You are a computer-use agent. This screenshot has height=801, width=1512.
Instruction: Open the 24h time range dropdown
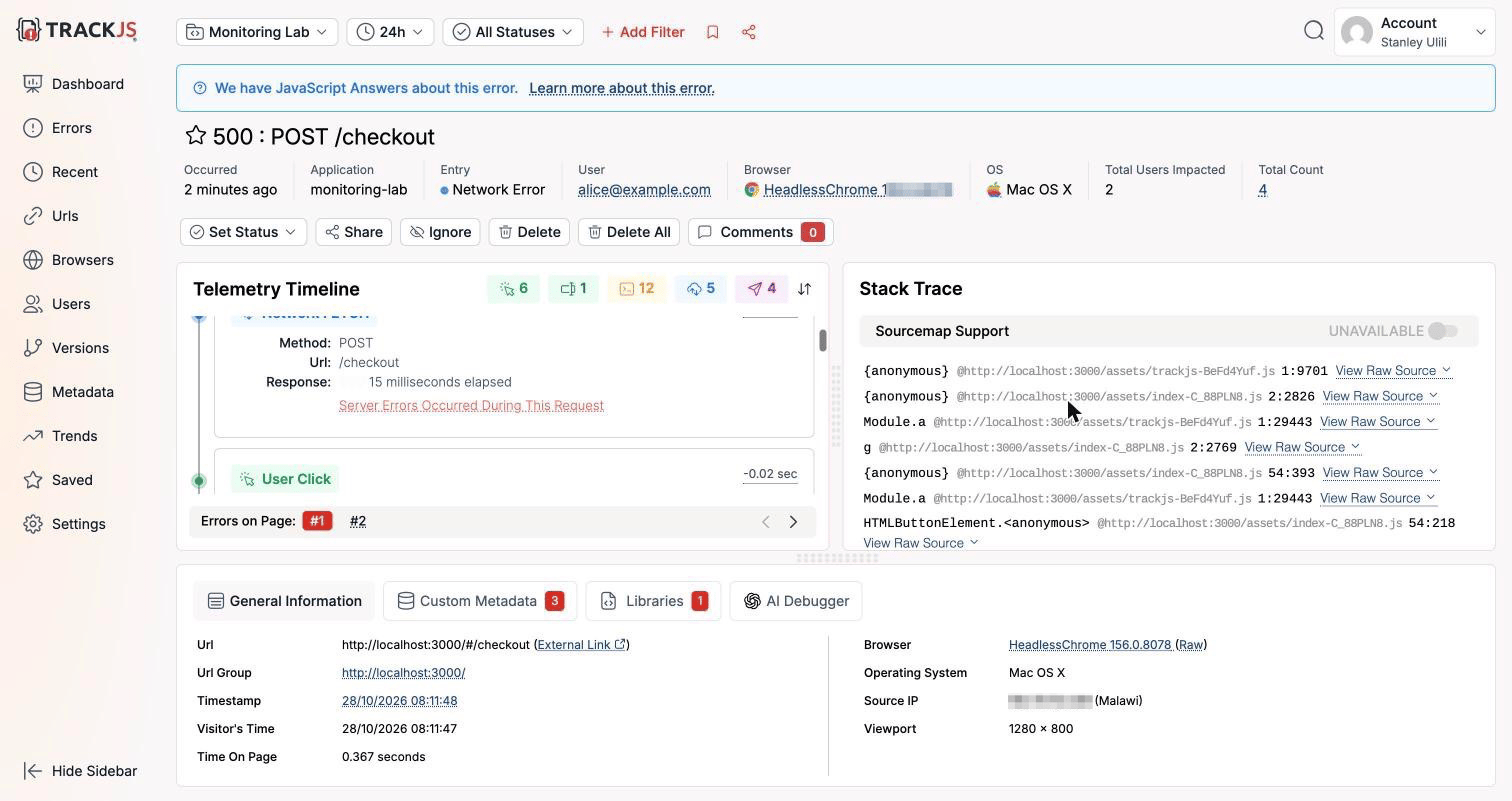(x=390, y=32)
